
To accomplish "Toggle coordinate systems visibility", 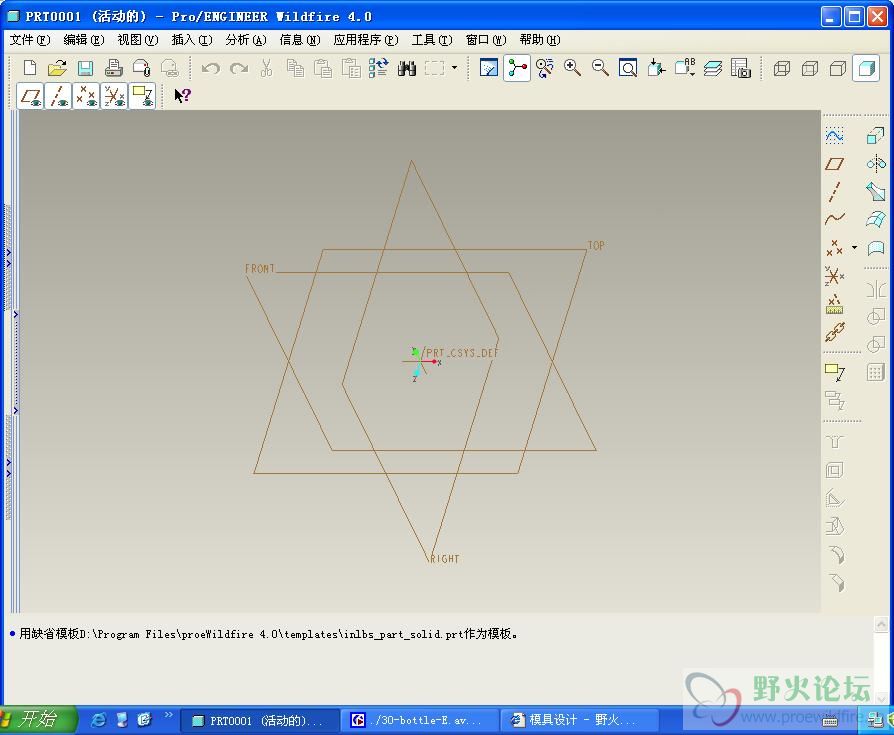I will coord(114,96).
